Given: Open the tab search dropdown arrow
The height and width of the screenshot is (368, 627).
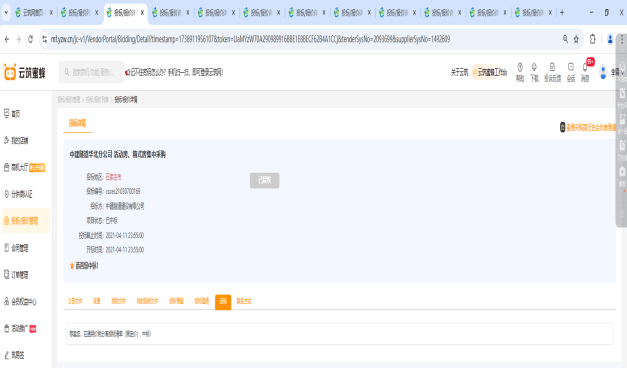Looking at the screenshot, I should (6, 13).
